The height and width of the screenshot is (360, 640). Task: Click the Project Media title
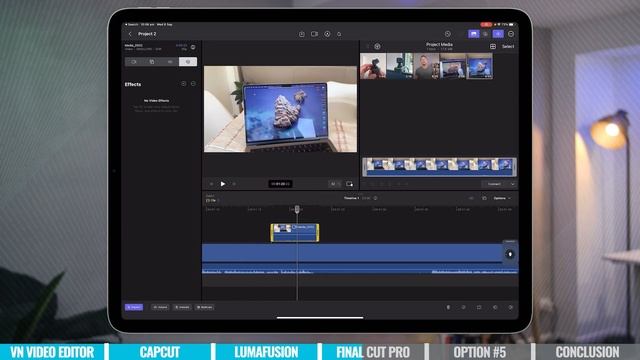[x=439, y=44]
